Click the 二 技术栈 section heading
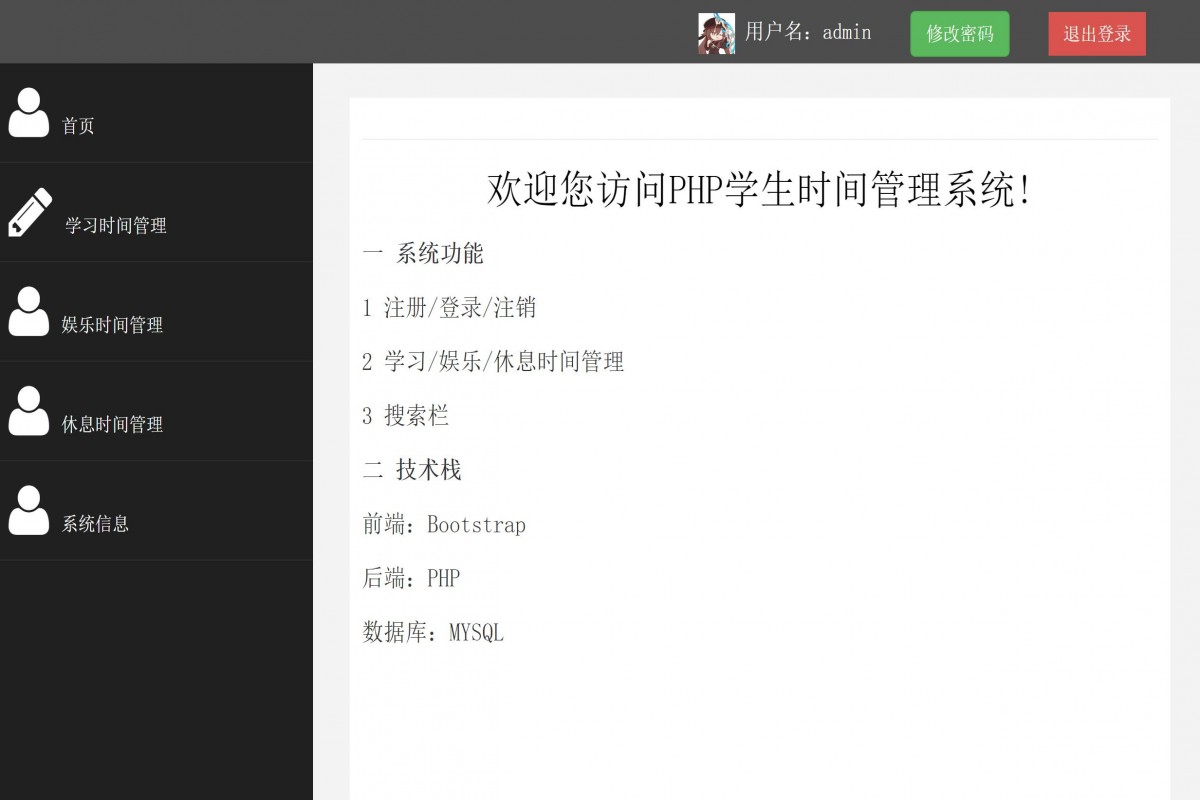This screenshot has width=1200, height=800. [412, 470]
